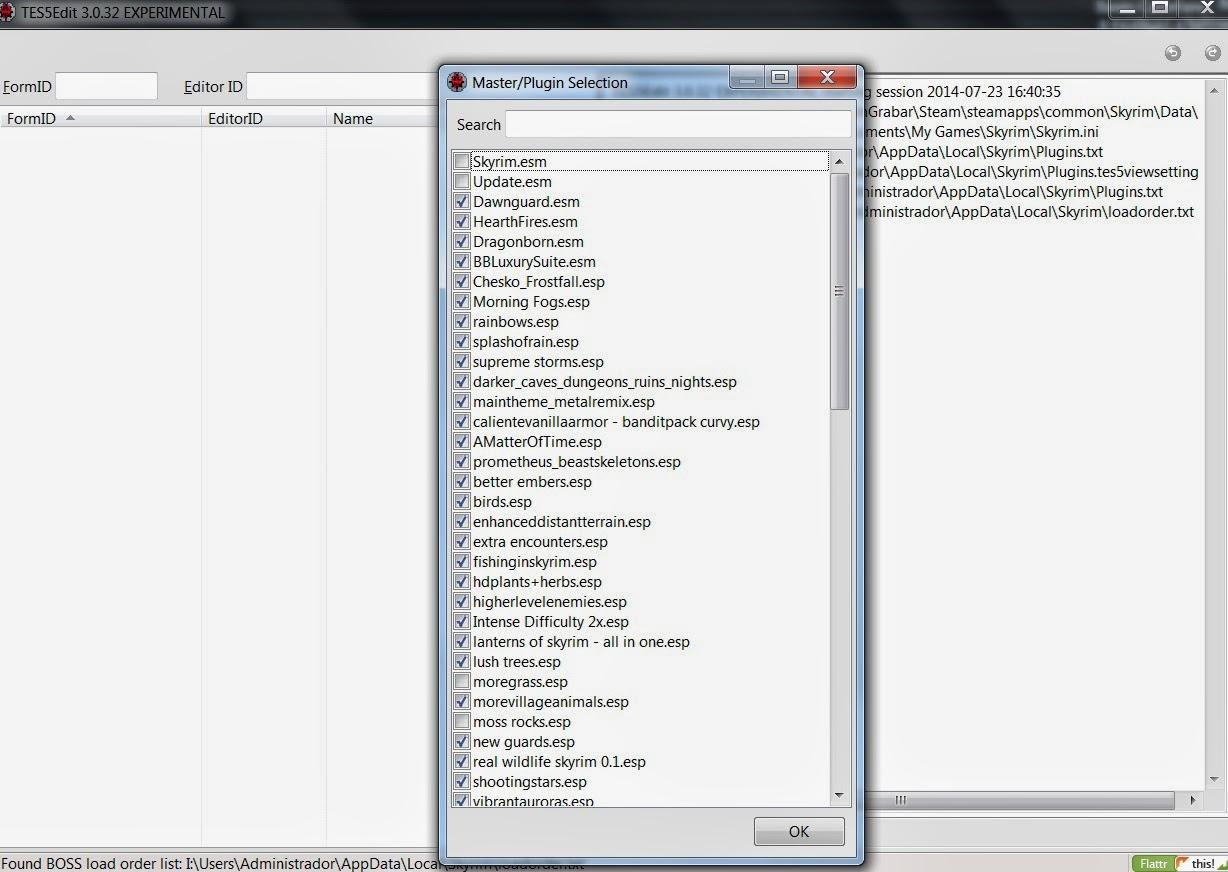Uncheck the Chesko_Frostfall.esp plugin

coord(461,282)
